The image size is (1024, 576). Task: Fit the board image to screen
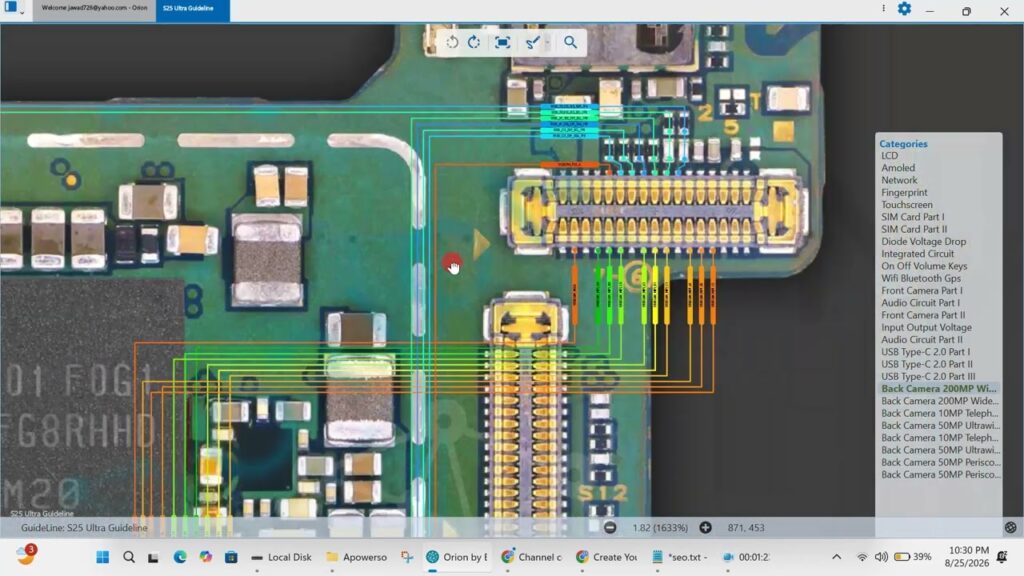point(502,42)
